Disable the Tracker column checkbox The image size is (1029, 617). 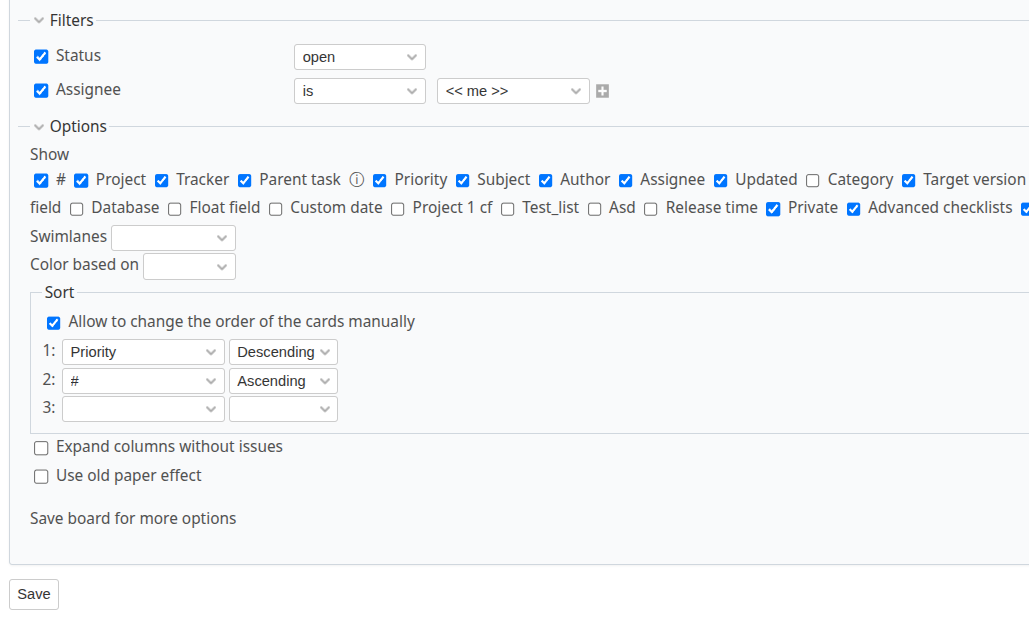point(161,180)
